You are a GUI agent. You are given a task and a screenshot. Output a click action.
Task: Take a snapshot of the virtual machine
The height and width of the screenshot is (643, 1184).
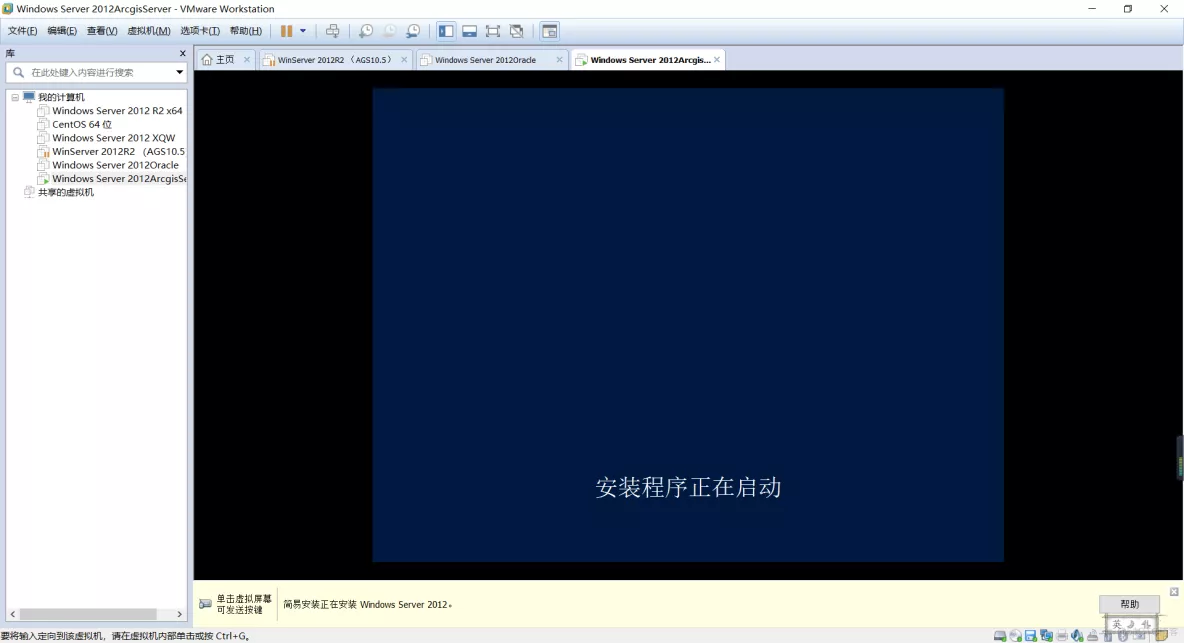click(365, 30)
